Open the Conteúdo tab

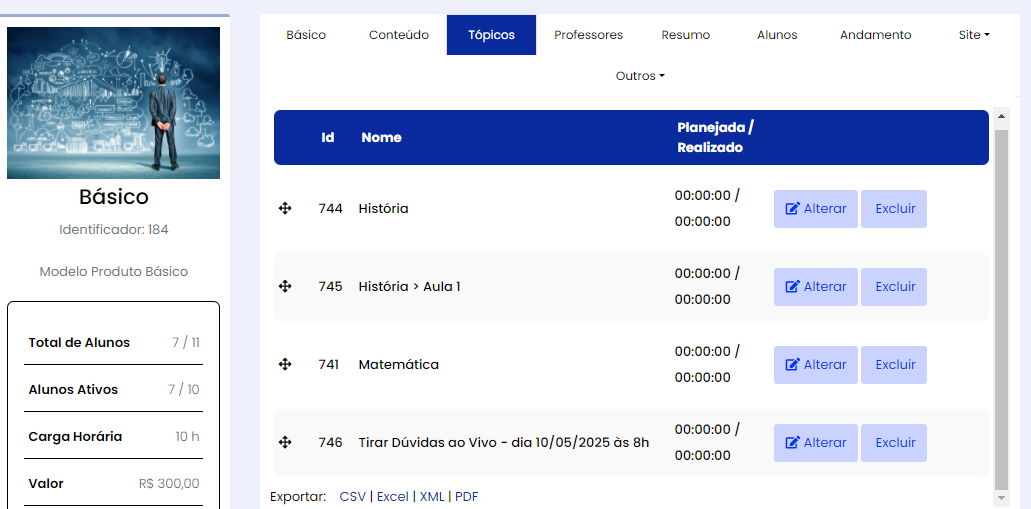point(399,35)
